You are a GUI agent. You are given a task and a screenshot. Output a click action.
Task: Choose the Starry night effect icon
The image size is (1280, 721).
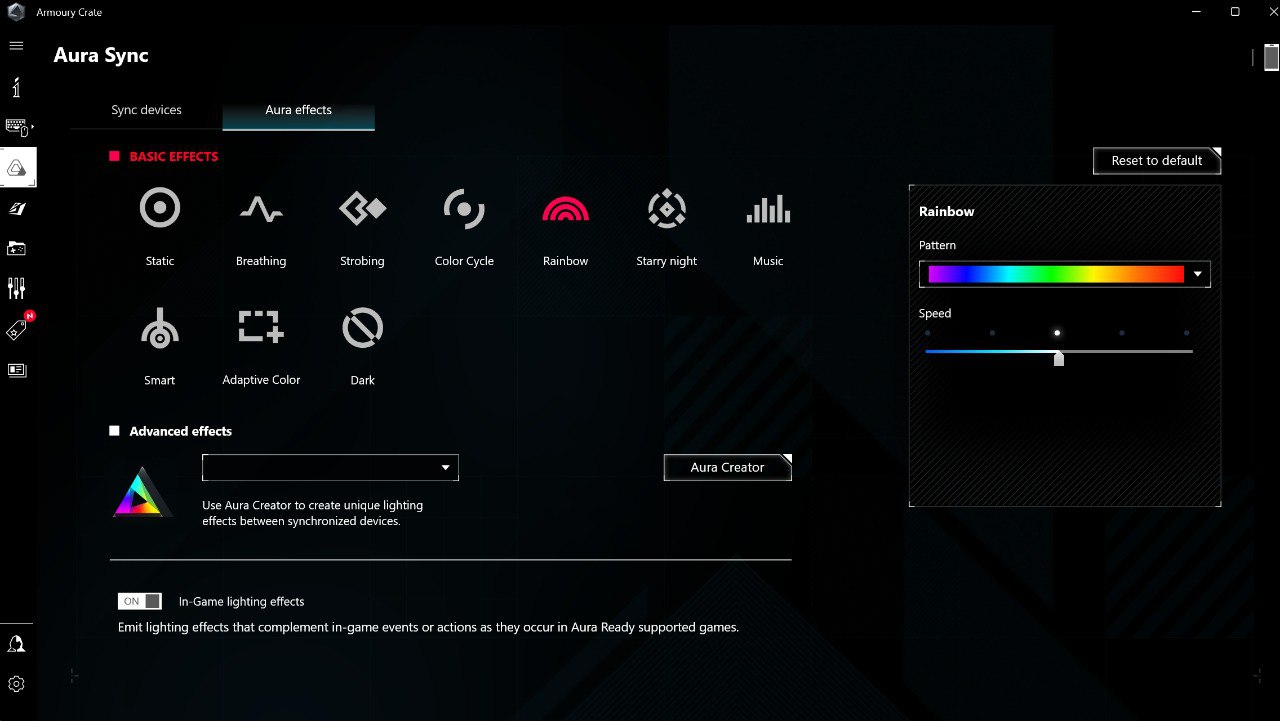click(667, 208)
